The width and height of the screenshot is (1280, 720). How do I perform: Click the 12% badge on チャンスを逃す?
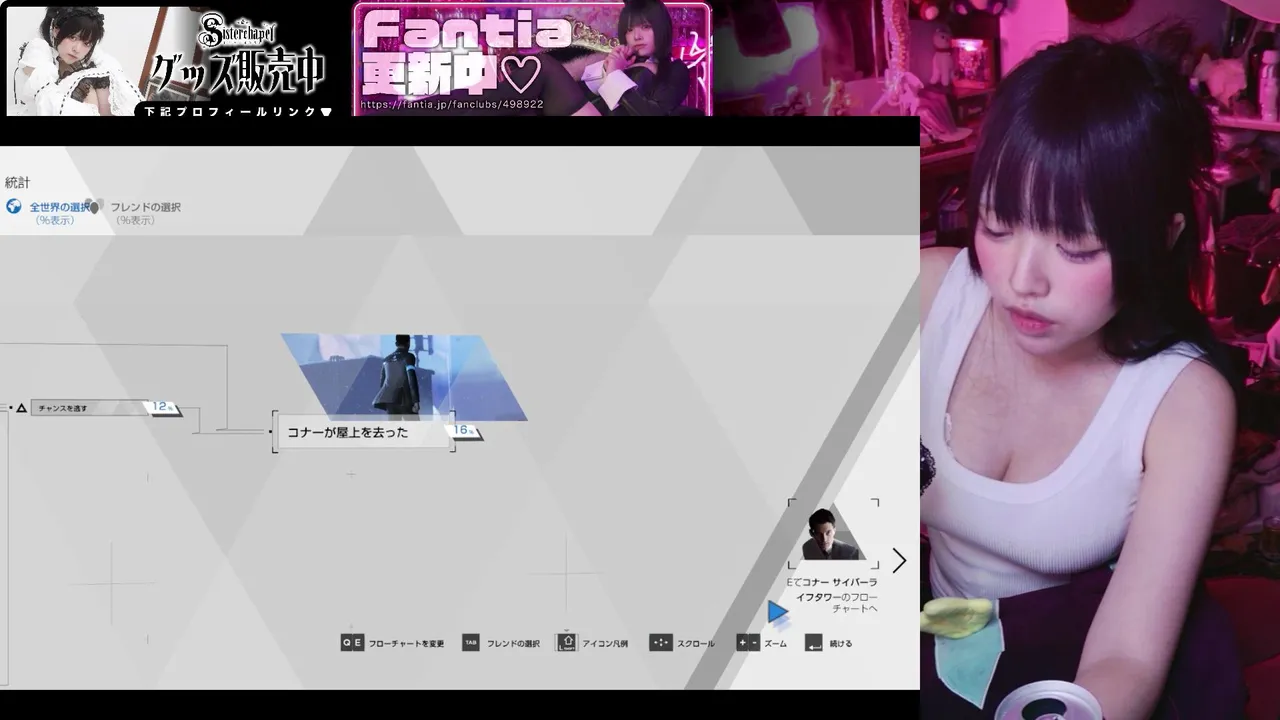(165, 407)
